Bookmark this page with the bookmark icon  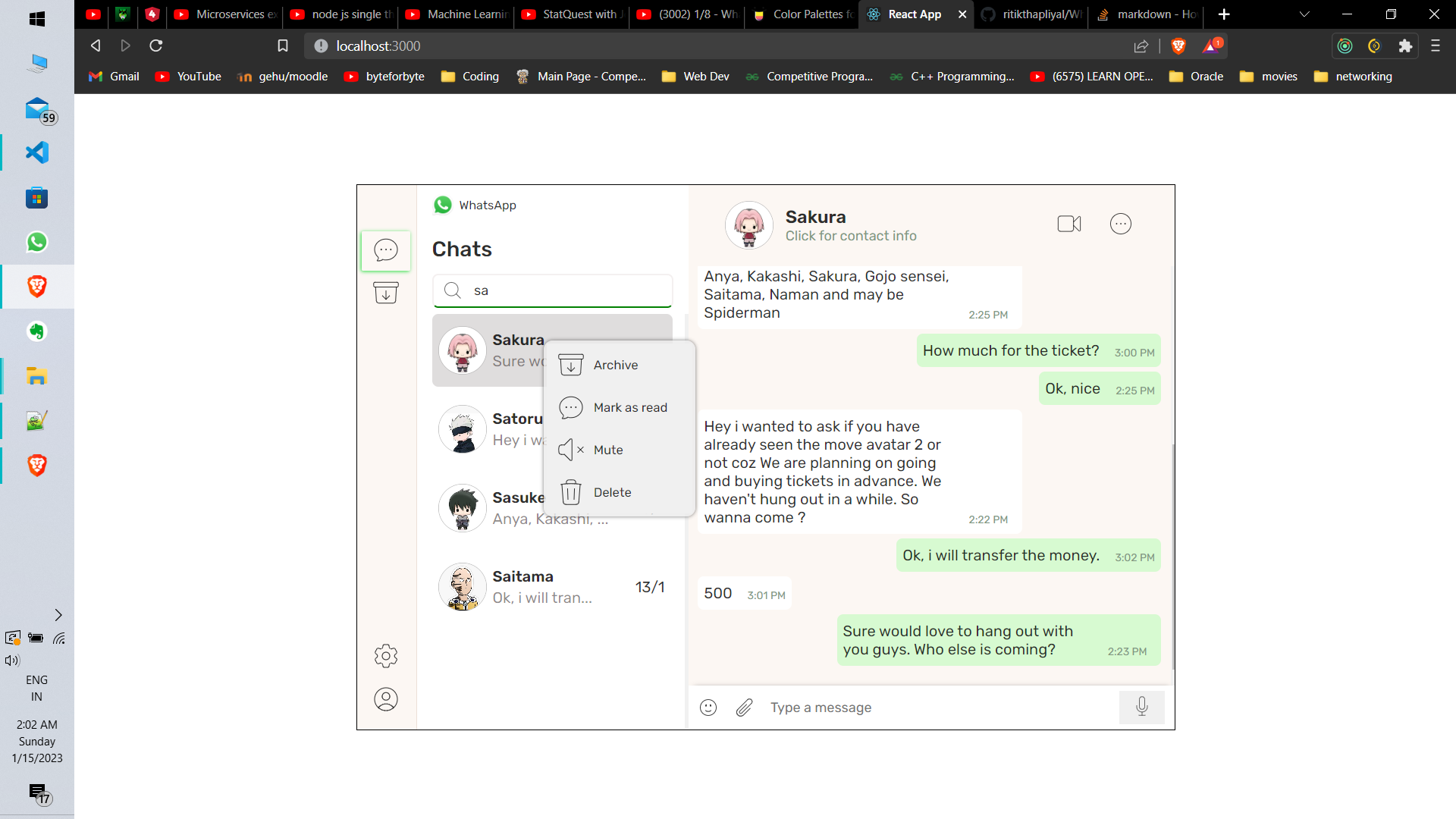(x=283, y=46)
